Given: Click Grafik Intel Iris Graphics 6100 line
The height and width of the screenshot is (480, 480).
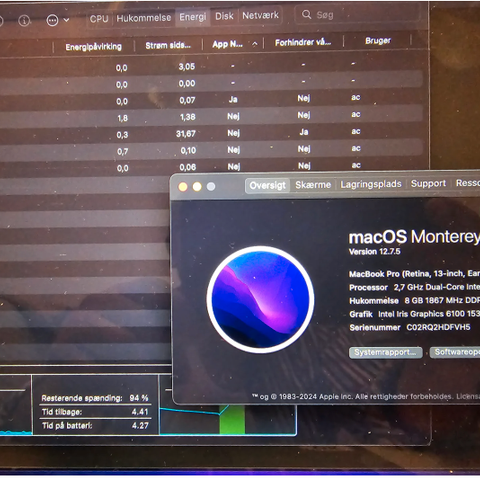Looking at the screenshot, I should pos(414,314).
